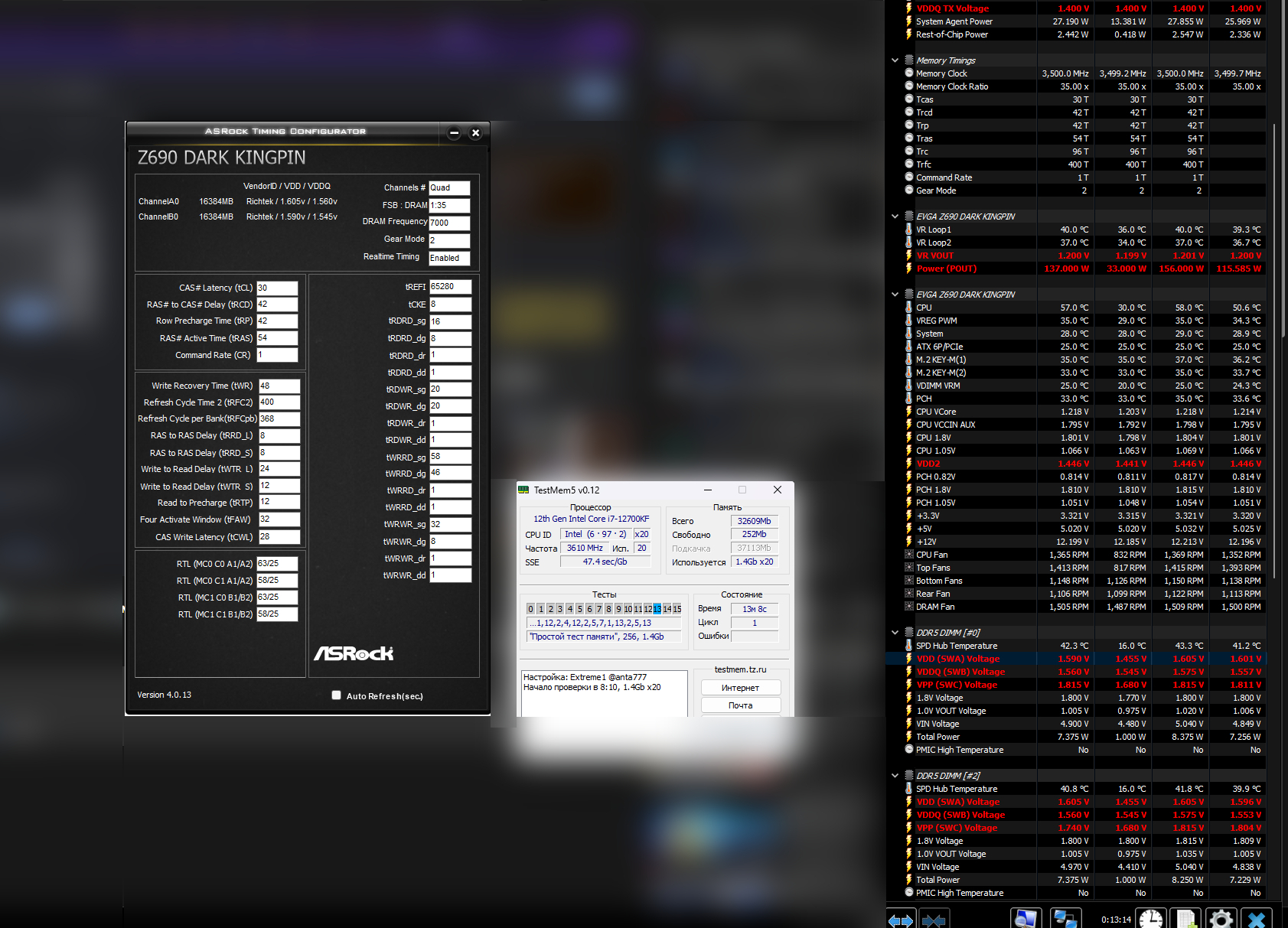Collapse the Memory Timings sensor group

[895, 60]
